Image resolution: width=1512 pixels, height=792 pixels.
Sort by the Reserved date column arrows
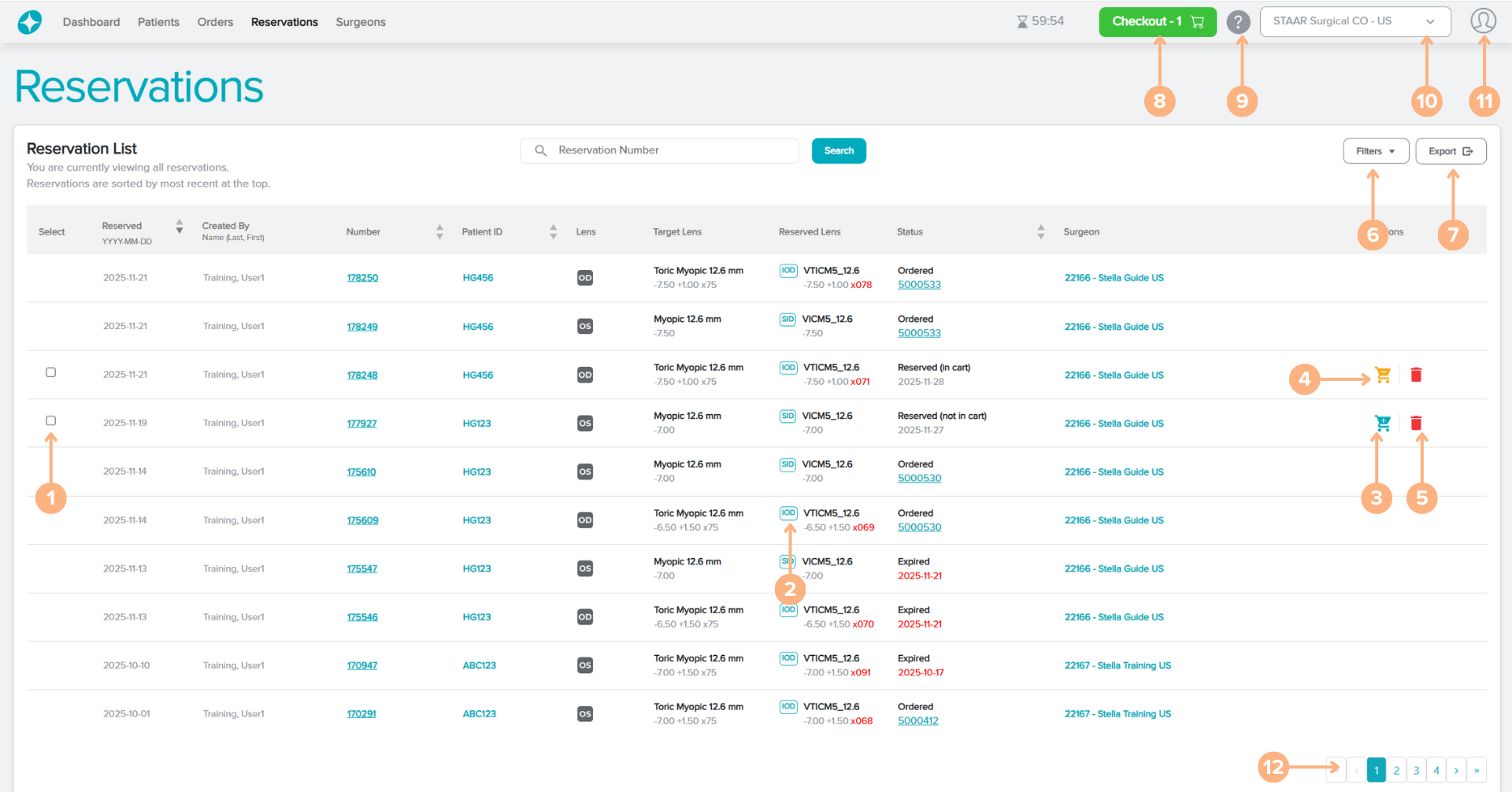(x=180, y=227)
